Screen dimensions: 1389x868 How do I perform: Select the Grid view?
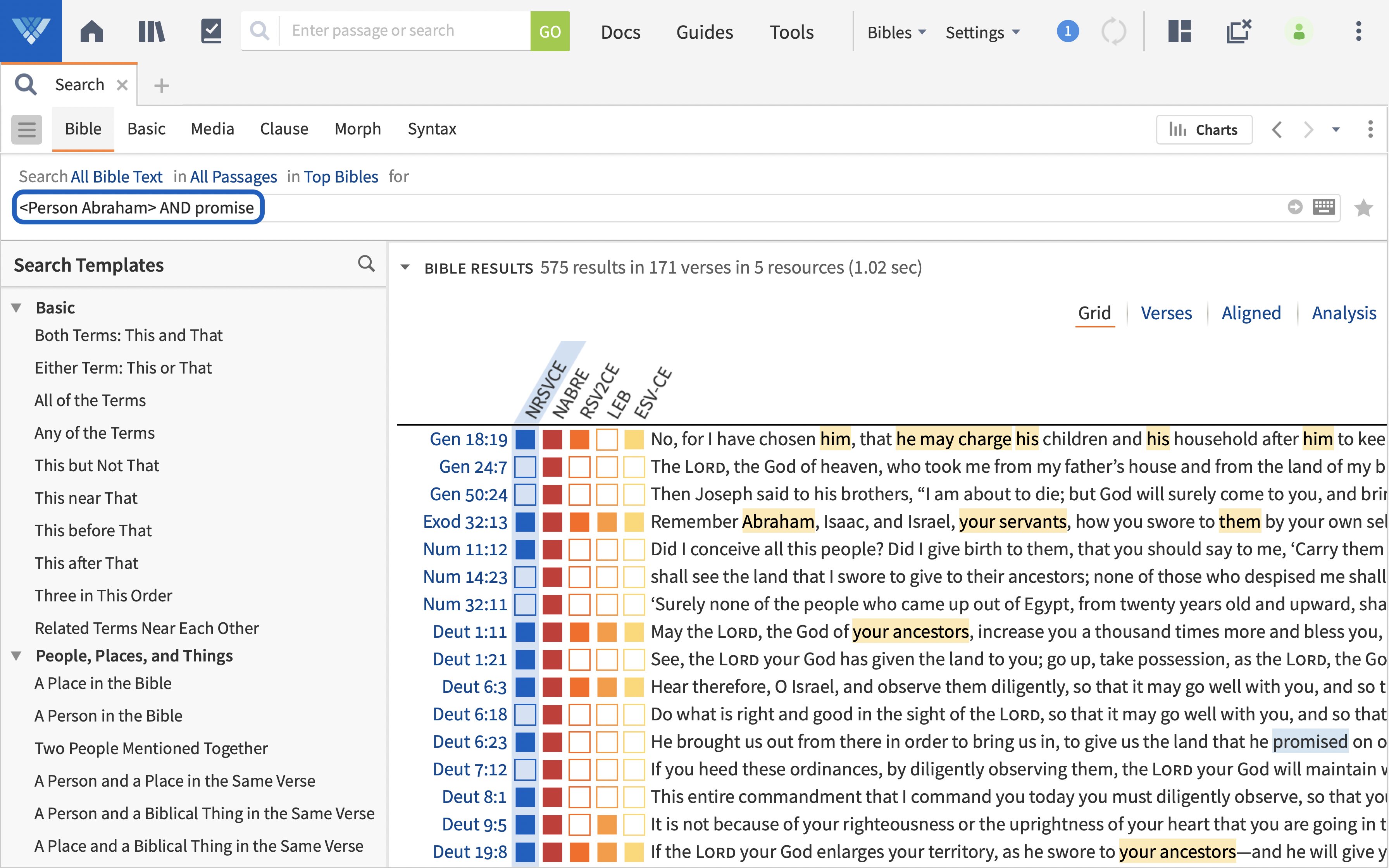pyautogui.click(x=1094, y=313)
